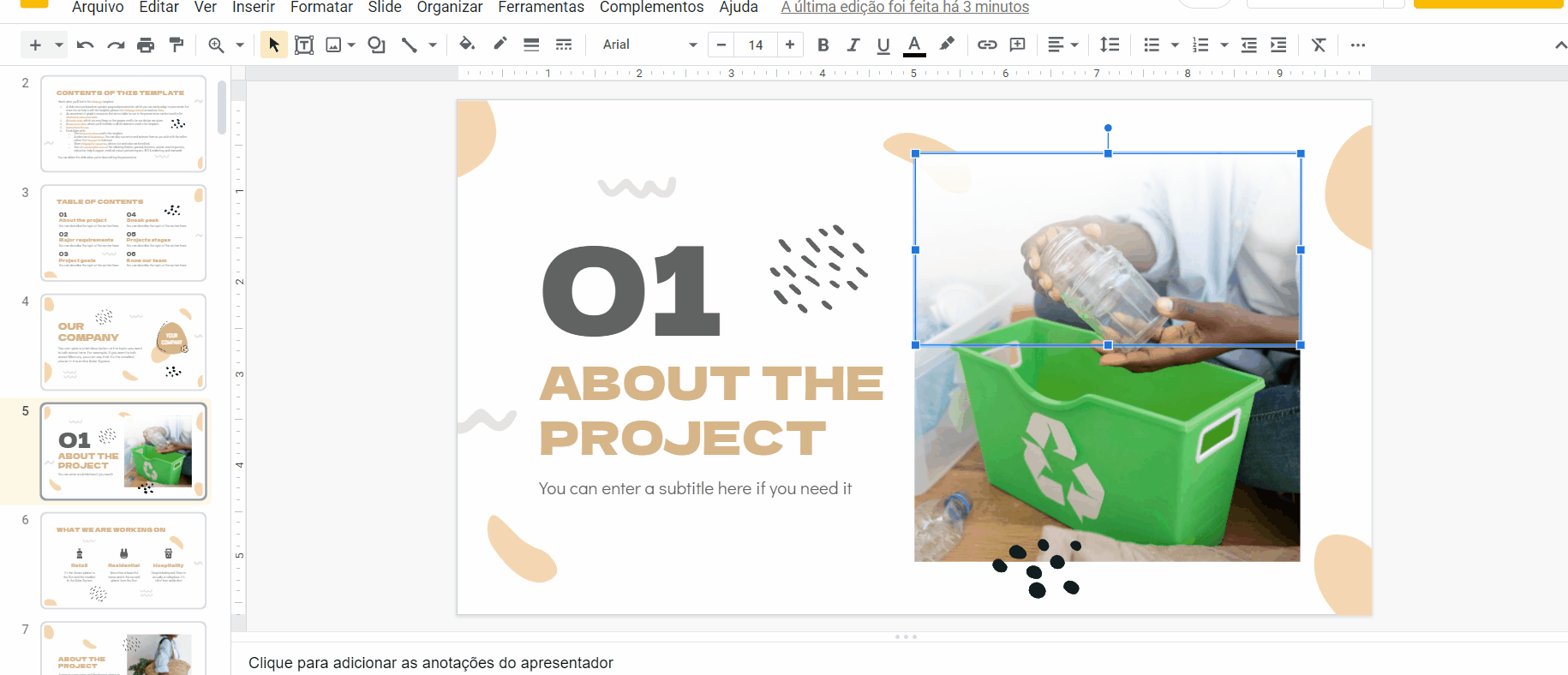The width and height of the screenshot is (1568, 675).
Task: Increase font size with plus button
Action: tap(790, 45)
